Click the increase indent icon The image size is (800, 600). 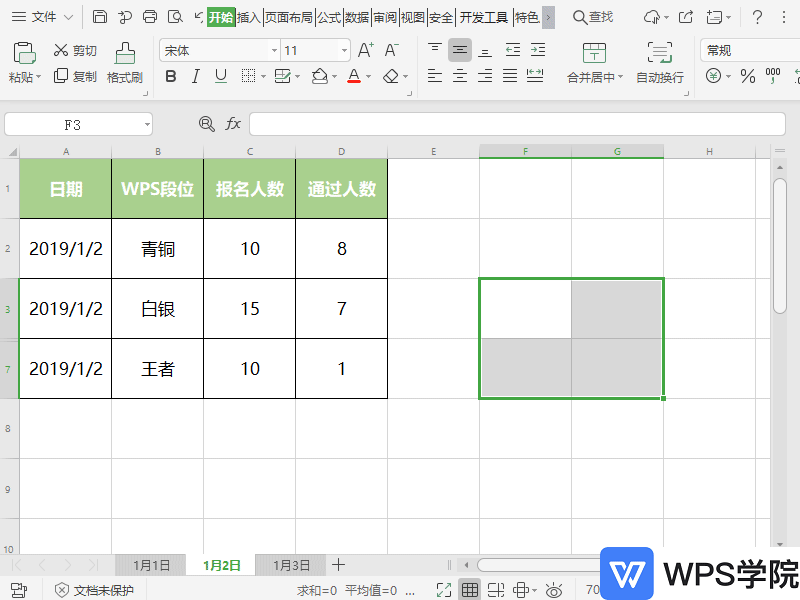538,49
